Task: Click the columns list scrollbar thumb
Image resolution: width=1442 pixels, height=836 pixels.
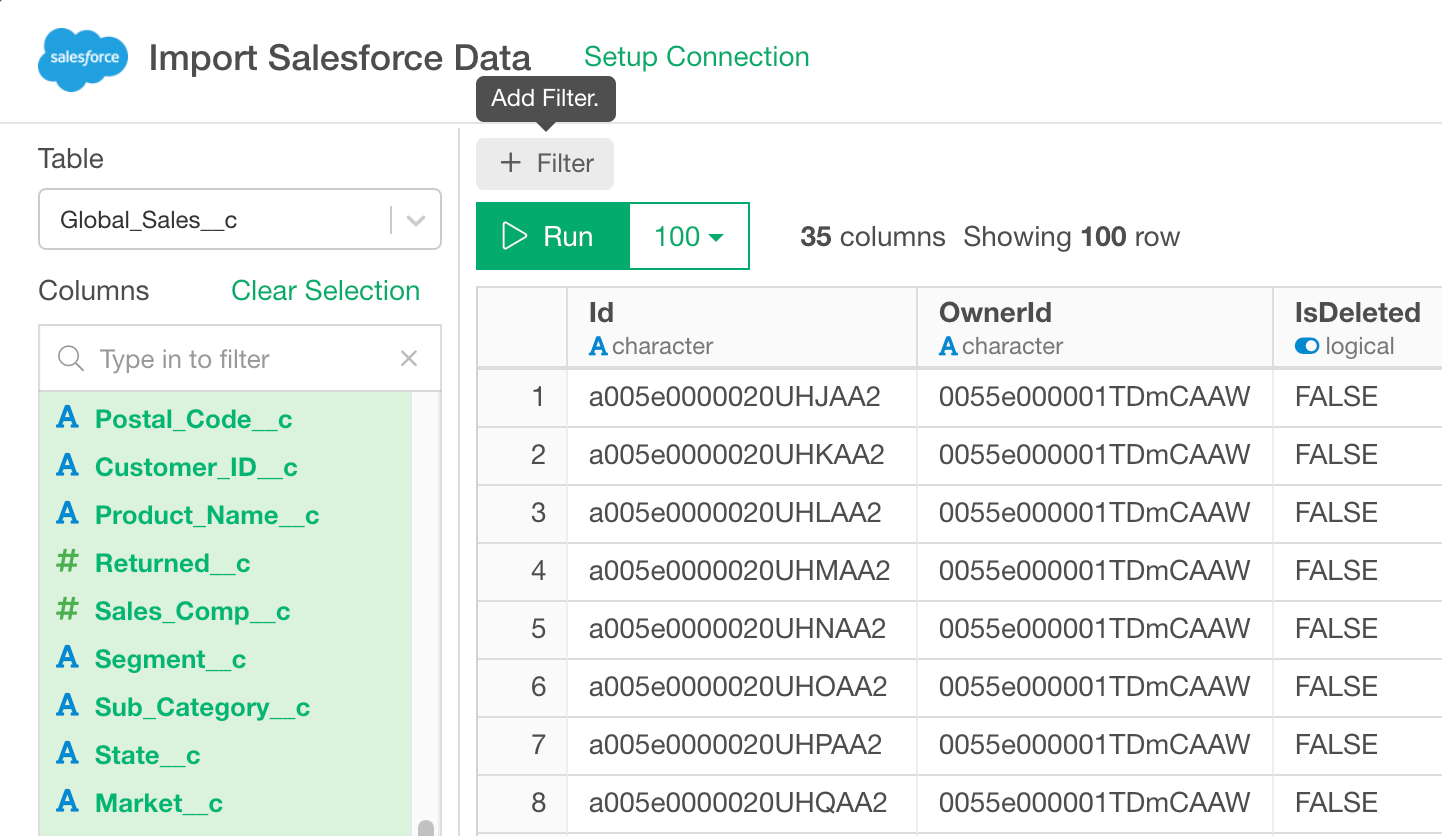Action: coord(426,828)
